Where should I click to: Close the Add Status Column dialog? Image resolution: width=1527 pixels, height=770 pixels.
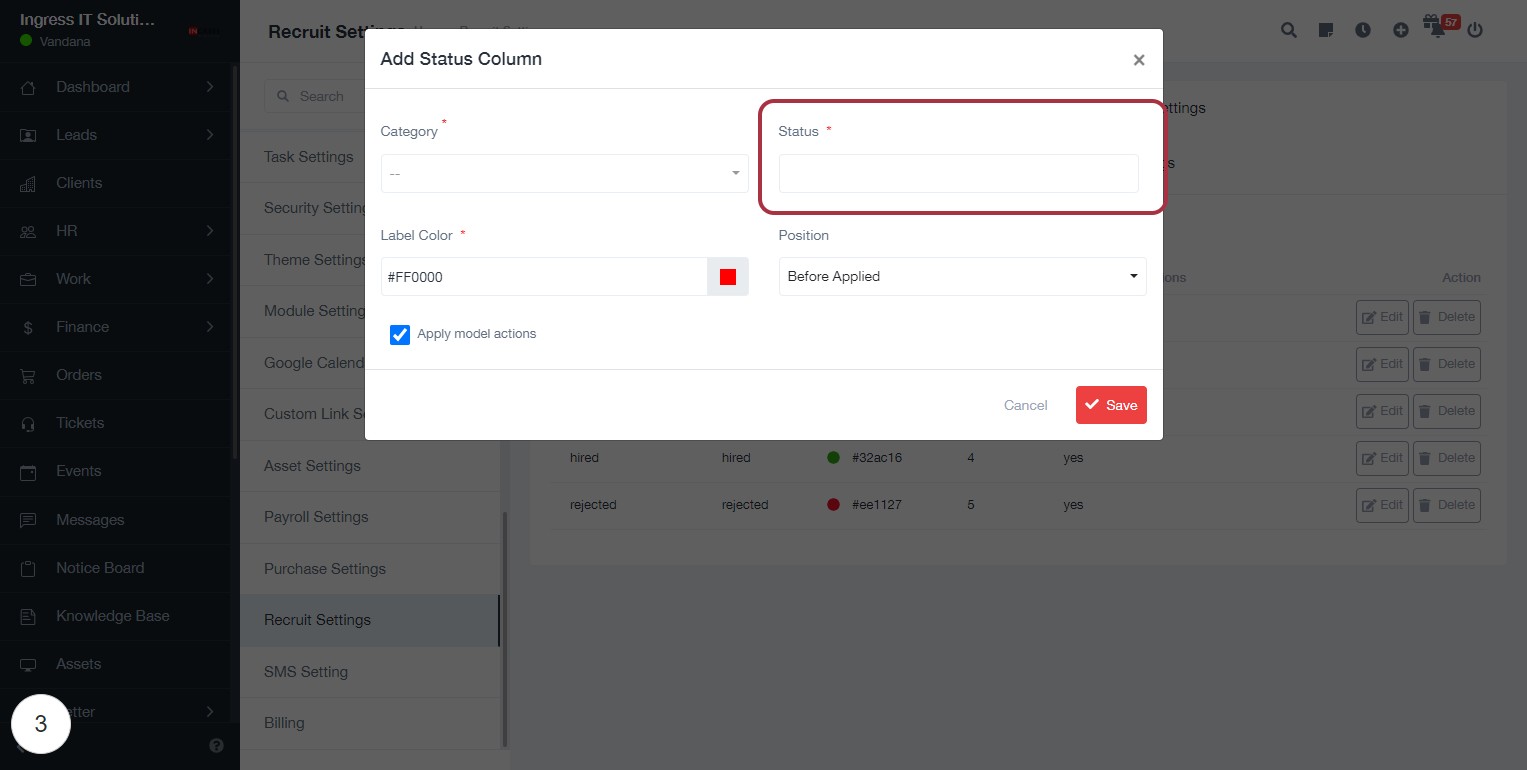(1138, 60)
